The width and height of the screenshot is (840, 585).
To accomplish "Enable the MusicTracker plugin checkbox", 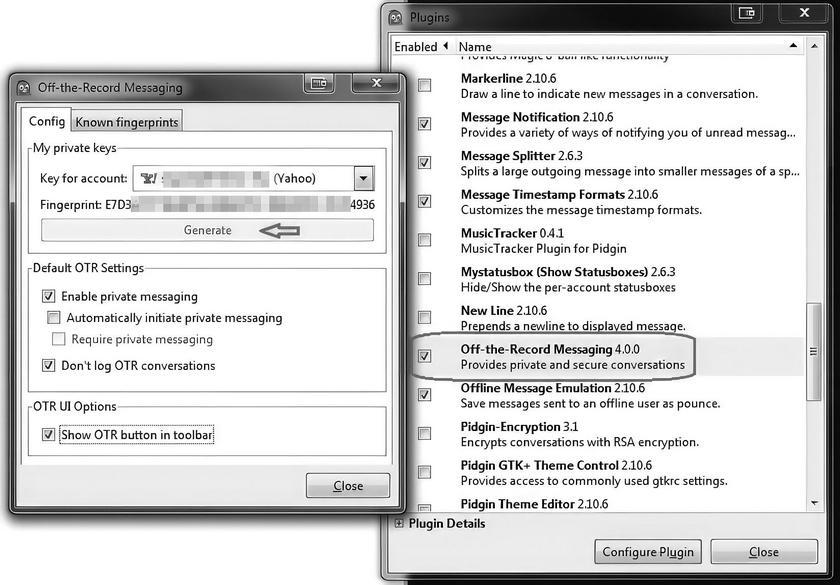I will point(424,240).
